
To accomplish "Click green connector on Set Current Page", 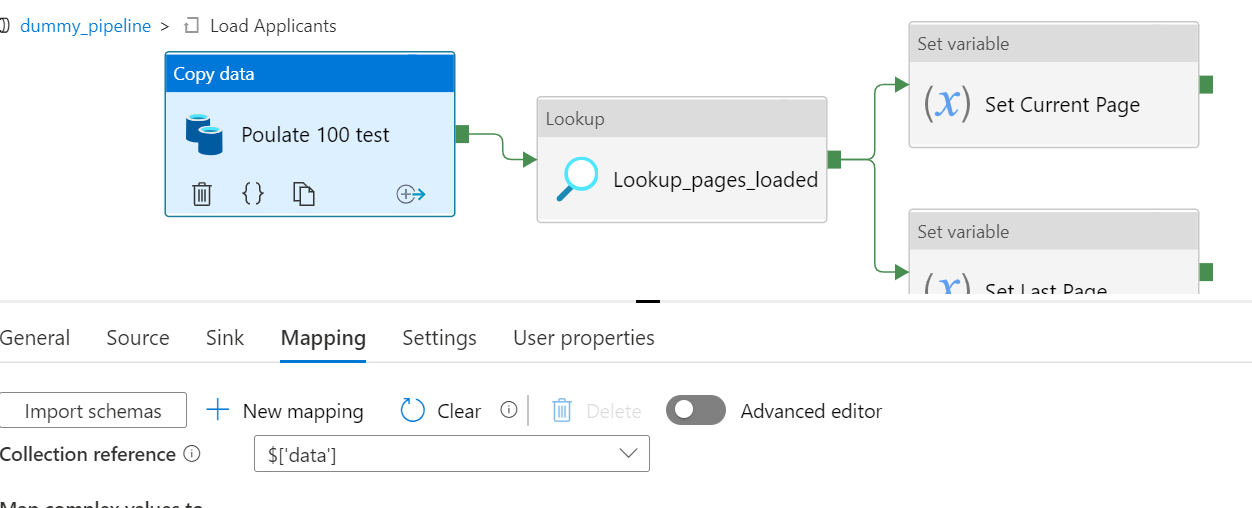I will 1206,84.
